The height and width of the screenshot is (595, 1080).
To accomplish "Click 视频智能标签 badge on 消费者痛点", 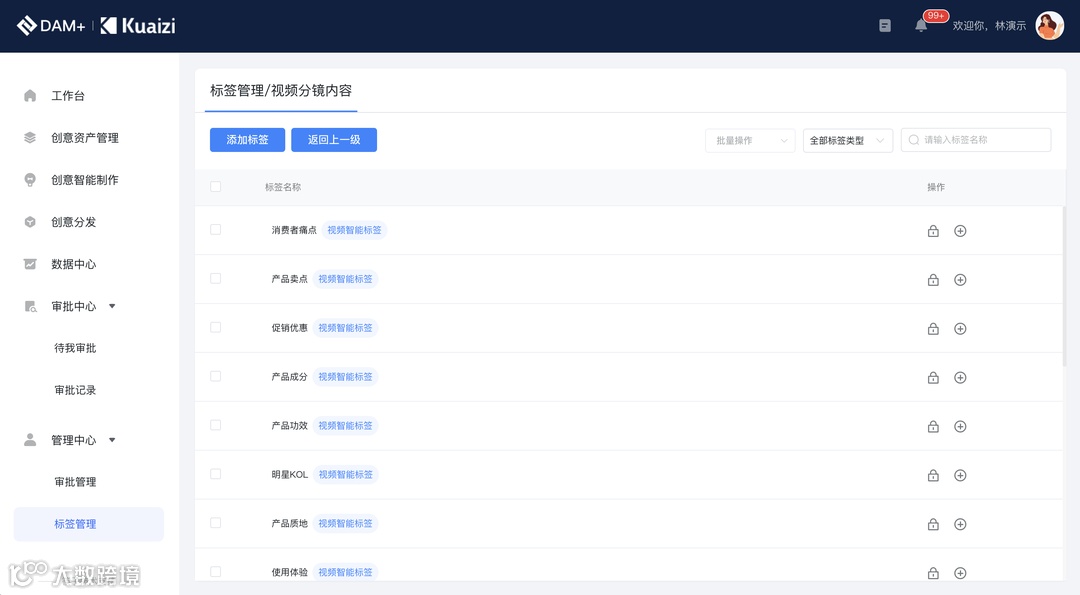I will pos(354,230).
